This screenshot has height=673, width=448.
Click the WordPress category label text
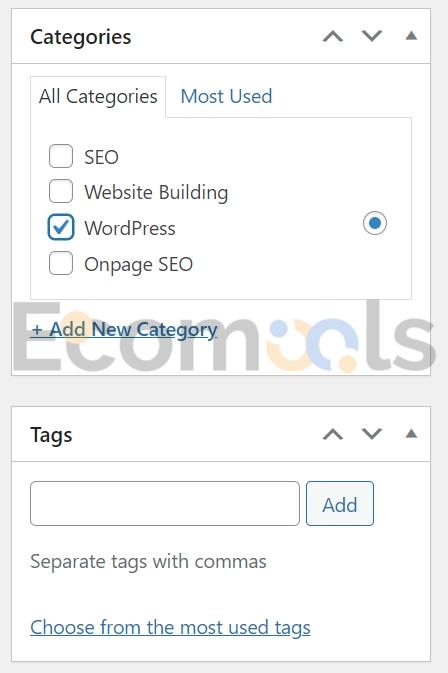point(130,228)
